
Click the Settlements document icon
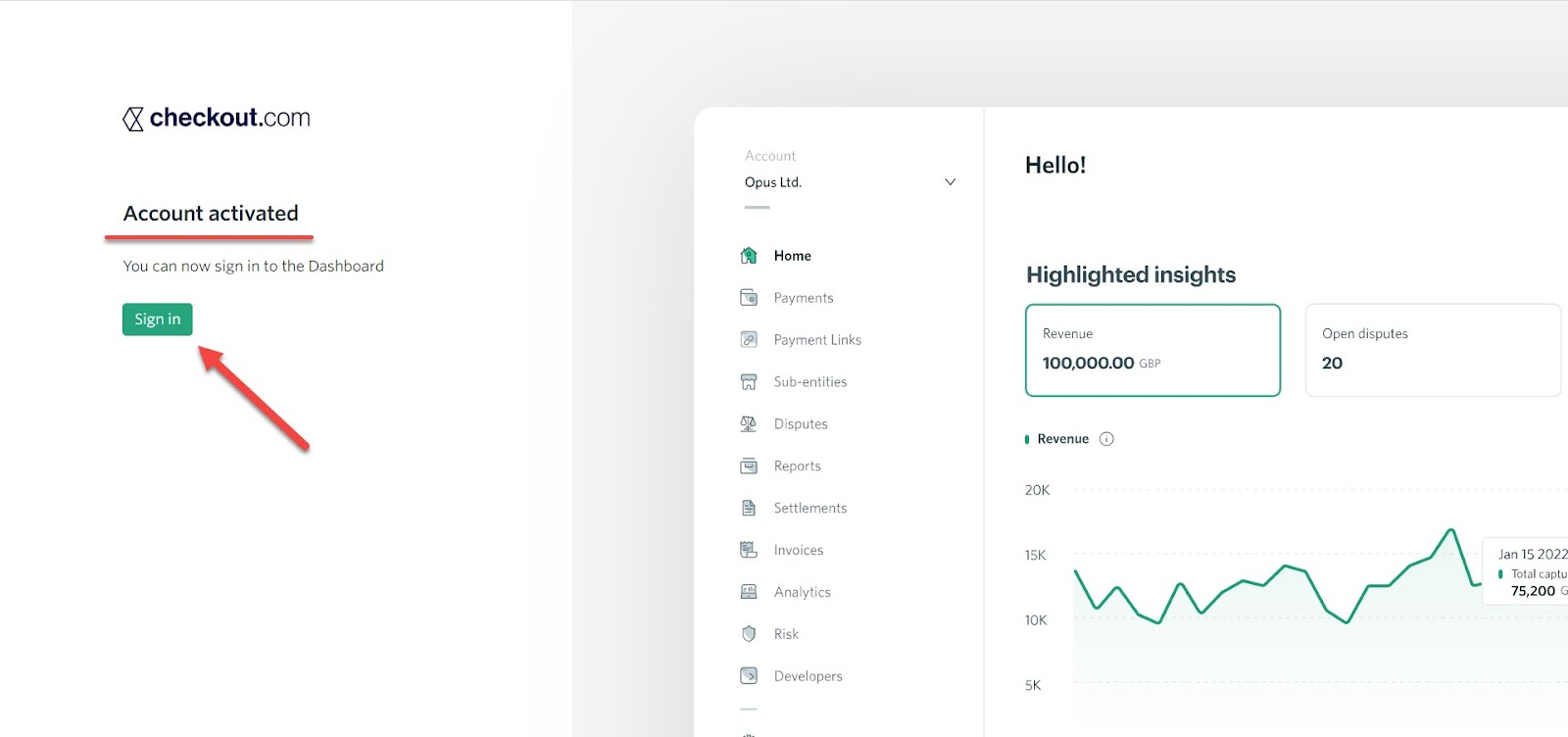[x=749, y=509]
